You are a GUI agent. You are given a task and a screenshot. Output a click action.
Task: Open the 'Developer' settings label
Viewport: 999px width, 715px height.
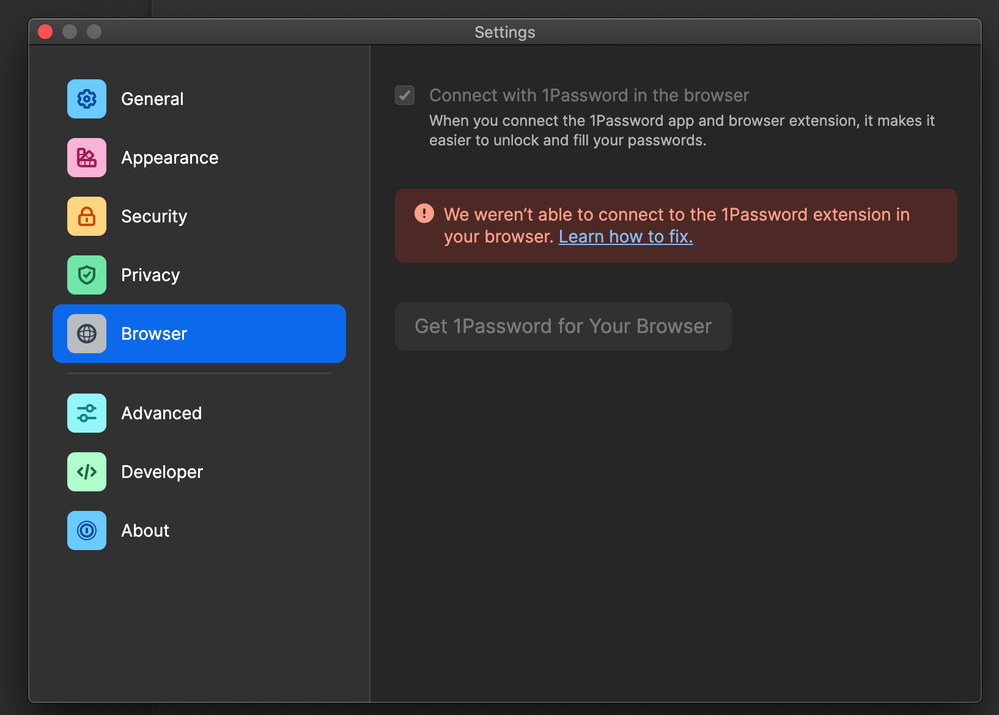coord(162,472)
